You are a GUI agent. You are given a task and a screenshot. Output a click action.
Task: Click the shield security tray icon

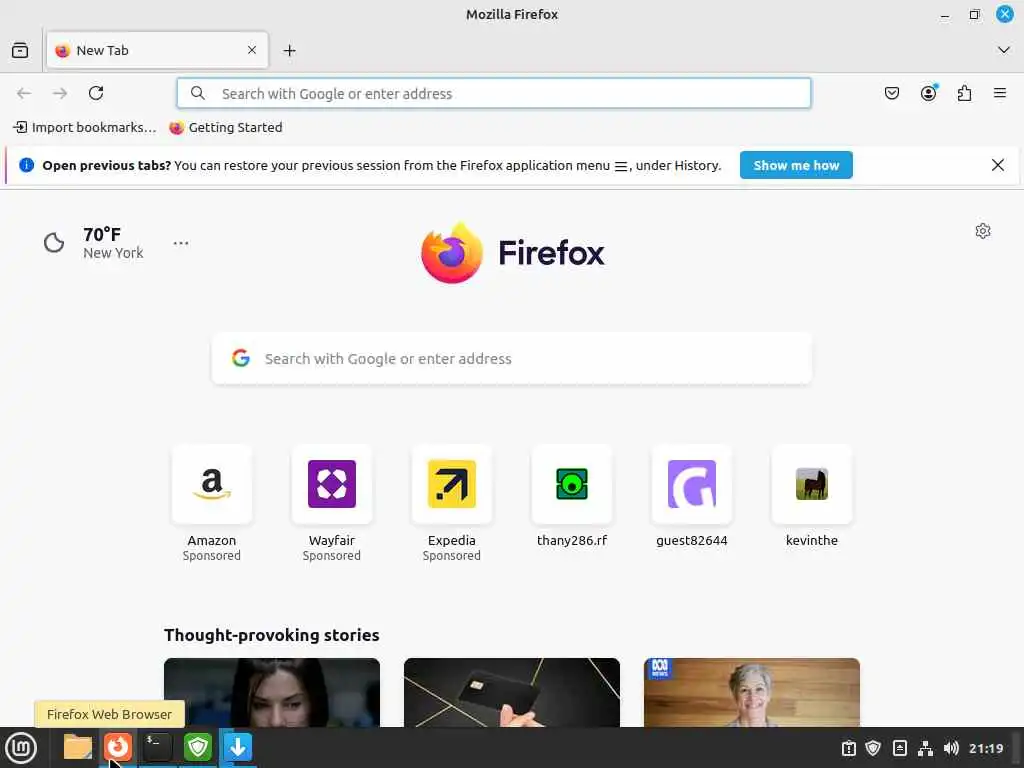point(873,748)
